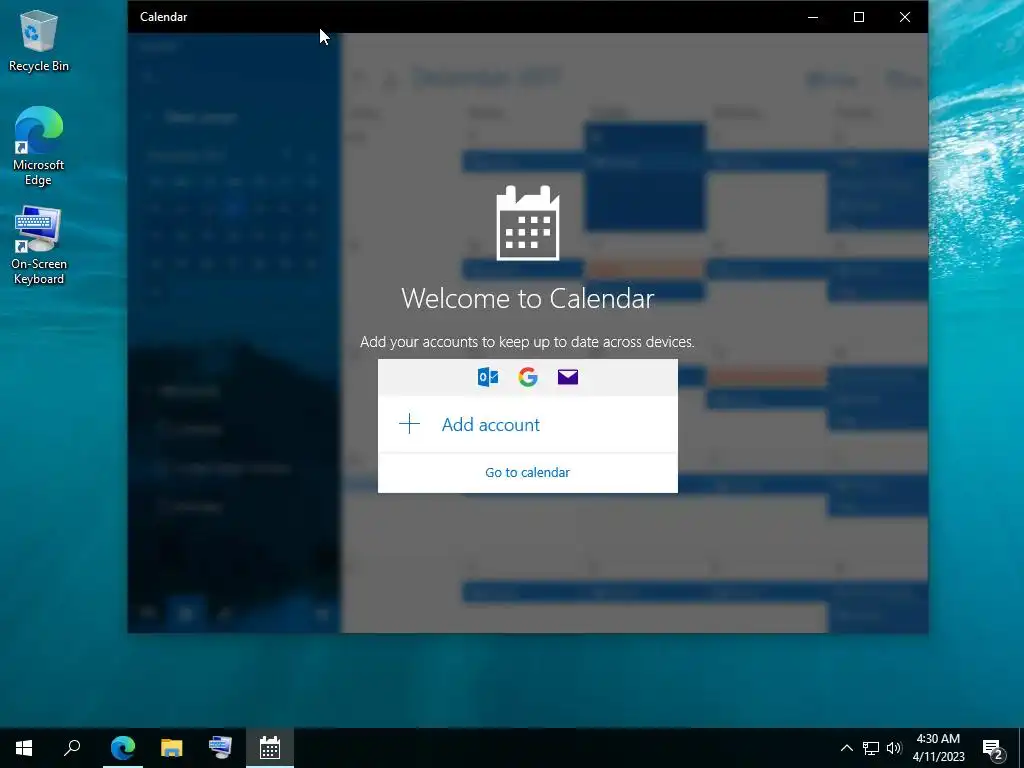Open the Windows Start menu
1024x768 pixels.
click(x=24, y=748)
